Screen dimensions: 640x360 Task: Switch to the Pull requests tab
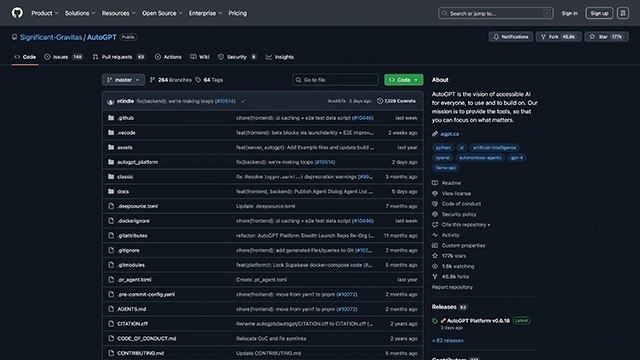tap(119, 57)
